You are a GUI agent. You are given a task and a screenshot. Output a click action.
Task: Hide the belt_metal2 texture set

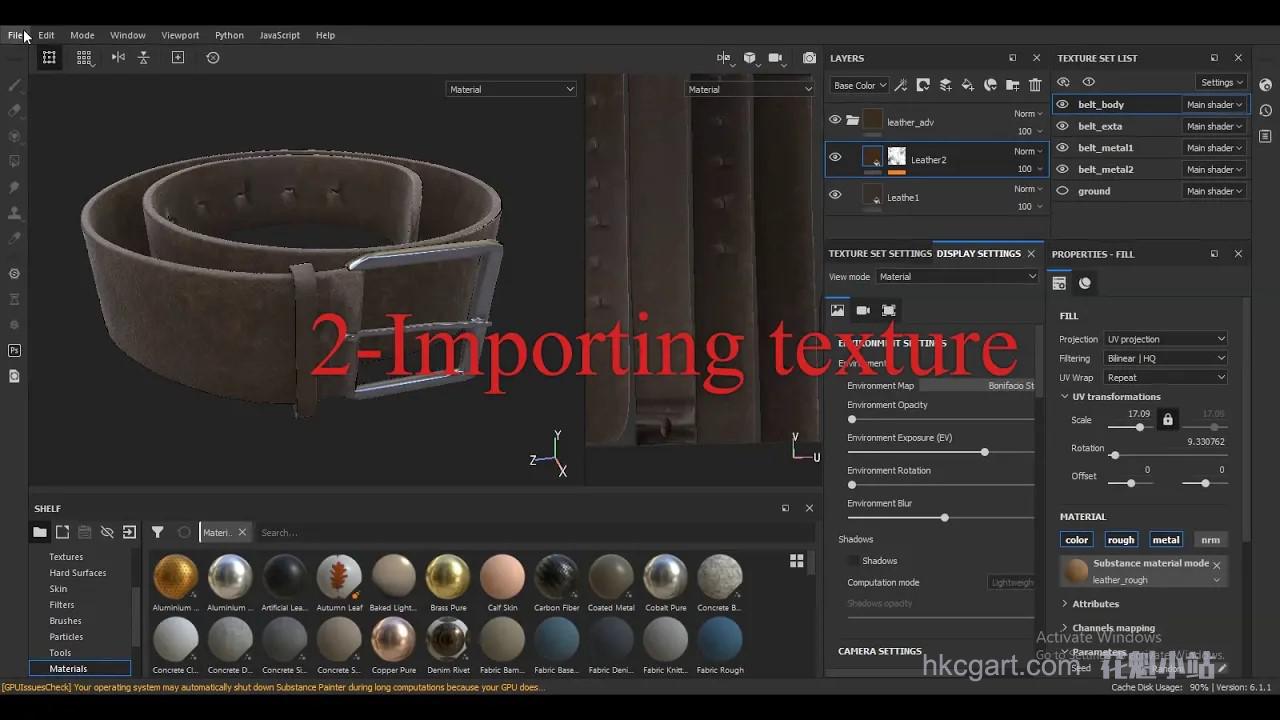[x=1062, y=169]
